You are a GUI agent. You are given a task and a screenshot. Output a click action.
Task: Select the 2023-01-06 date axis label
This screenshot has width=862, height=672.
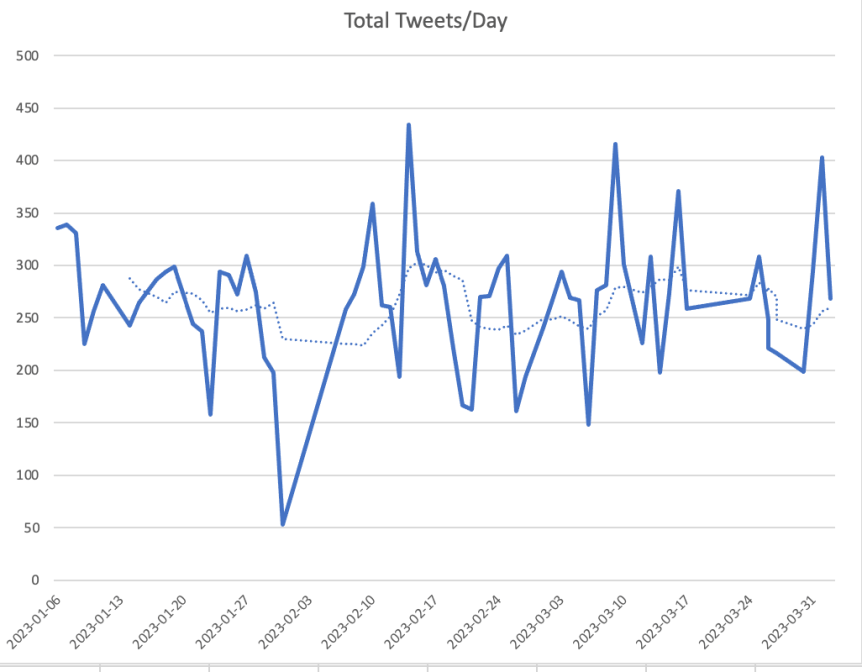pyautogui.click(x=33, y=622)
